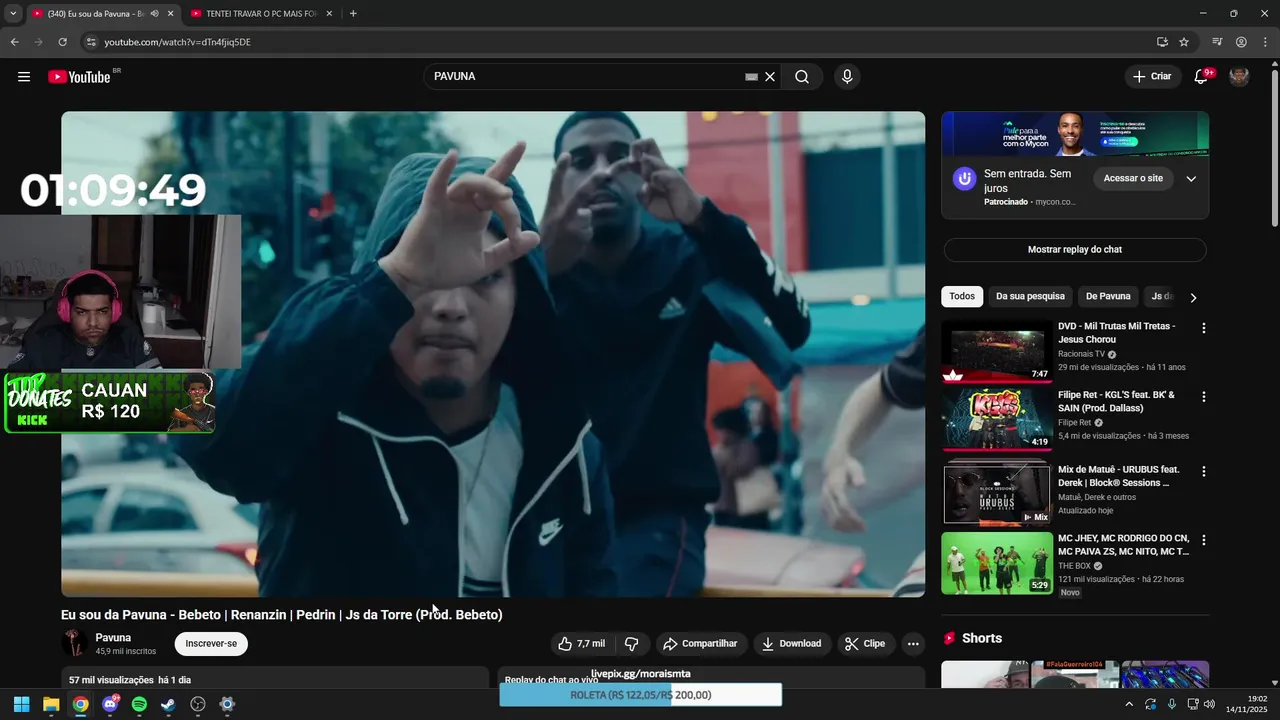
Task: Select the De Pavuna chip
Action: point(1108,297)
